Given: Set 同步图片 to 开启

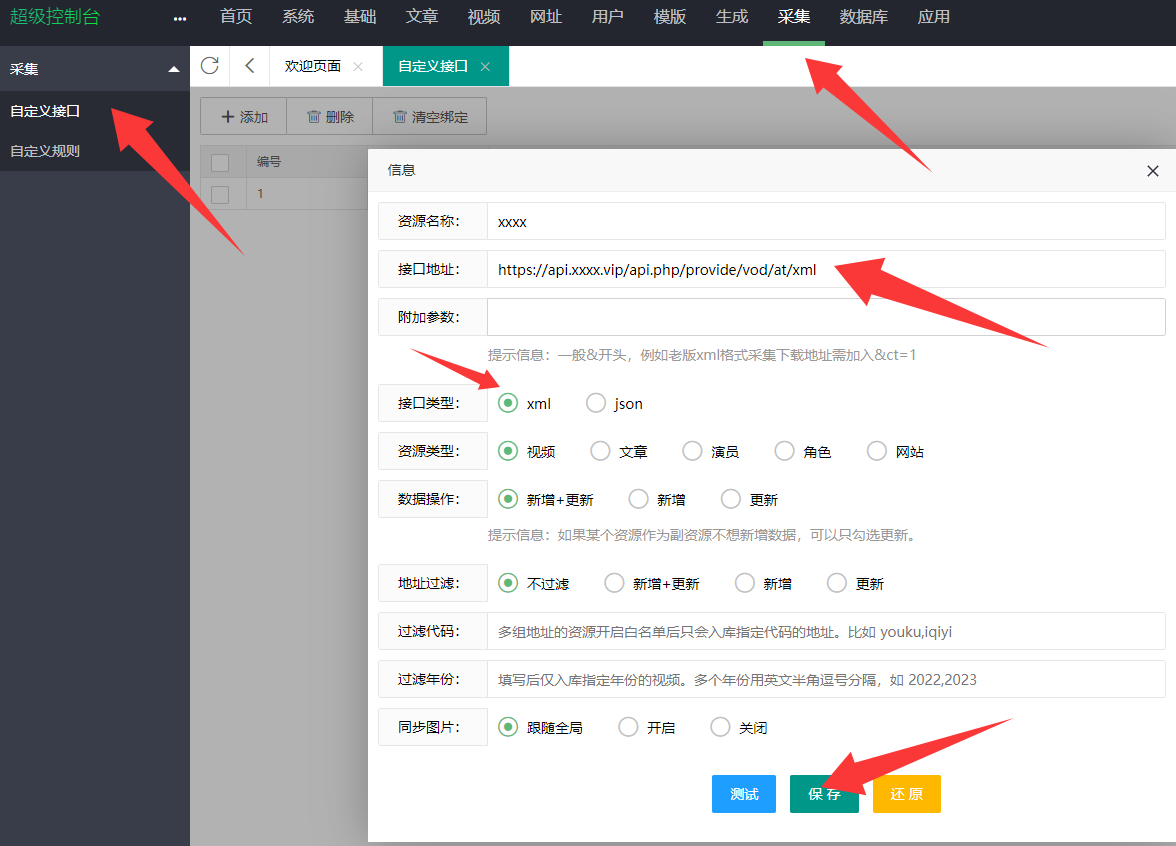Looking at the screenshot, I should pyautogui.click(x=629, y=727).
